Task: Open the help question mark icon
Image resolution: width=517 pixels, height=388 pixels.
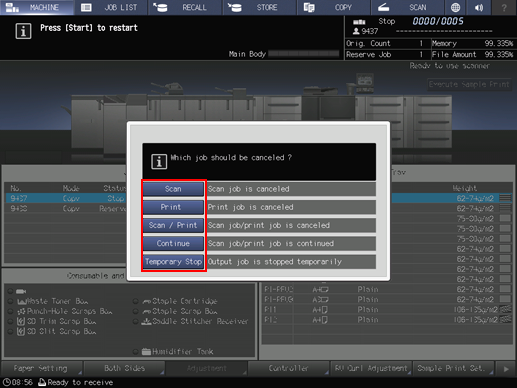Action: 504,7
